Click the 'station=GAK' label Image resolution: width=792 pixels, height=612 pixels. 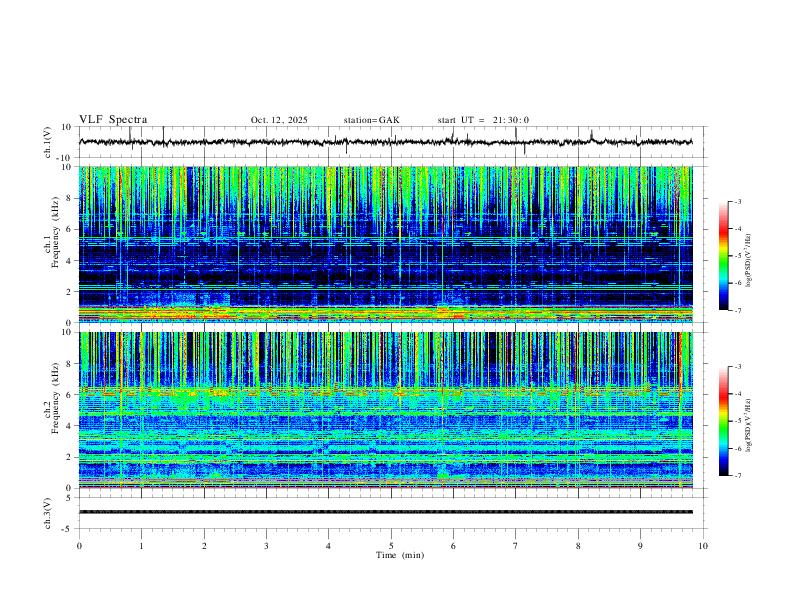point(371,120)
